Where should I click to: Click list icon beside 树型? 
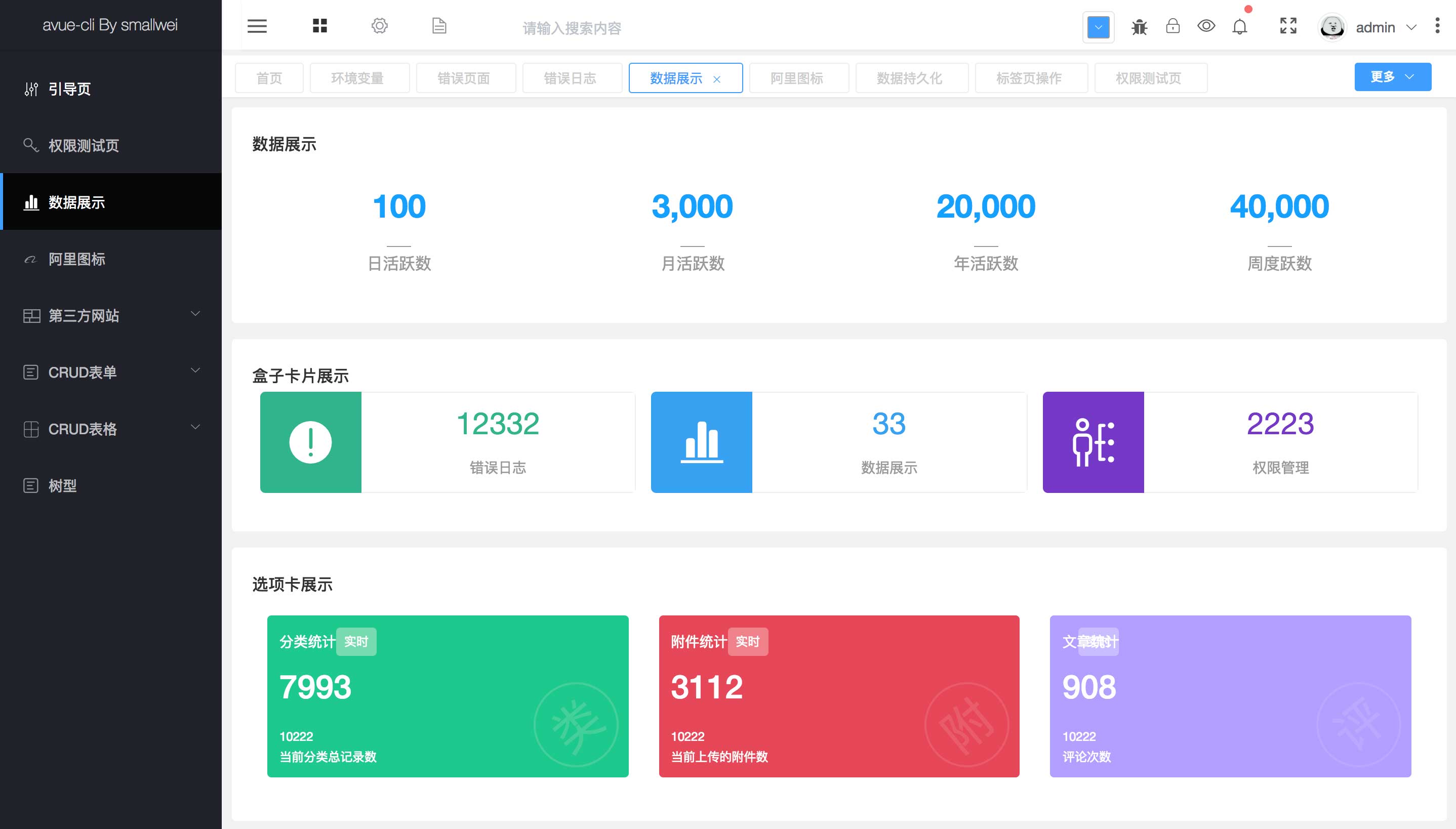point(31,486)
